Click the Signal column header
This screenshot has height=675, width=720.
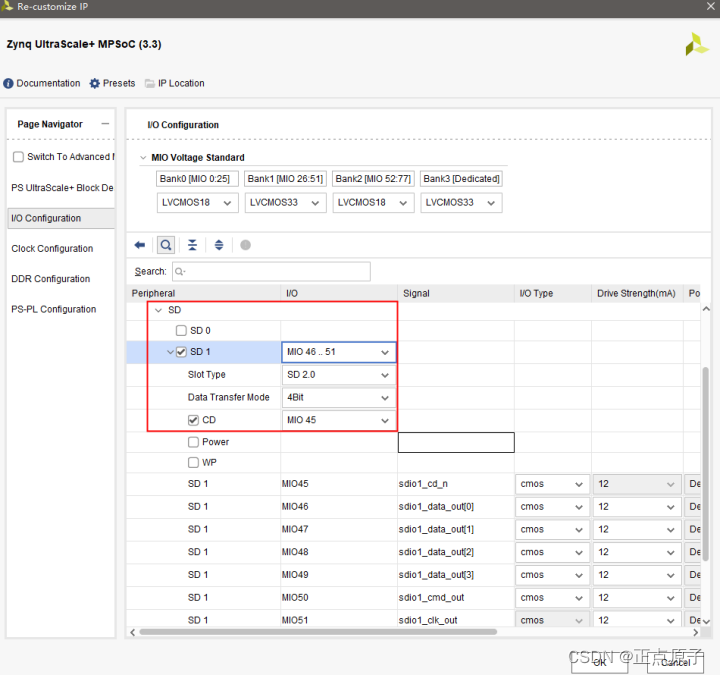tap(456, 293)
